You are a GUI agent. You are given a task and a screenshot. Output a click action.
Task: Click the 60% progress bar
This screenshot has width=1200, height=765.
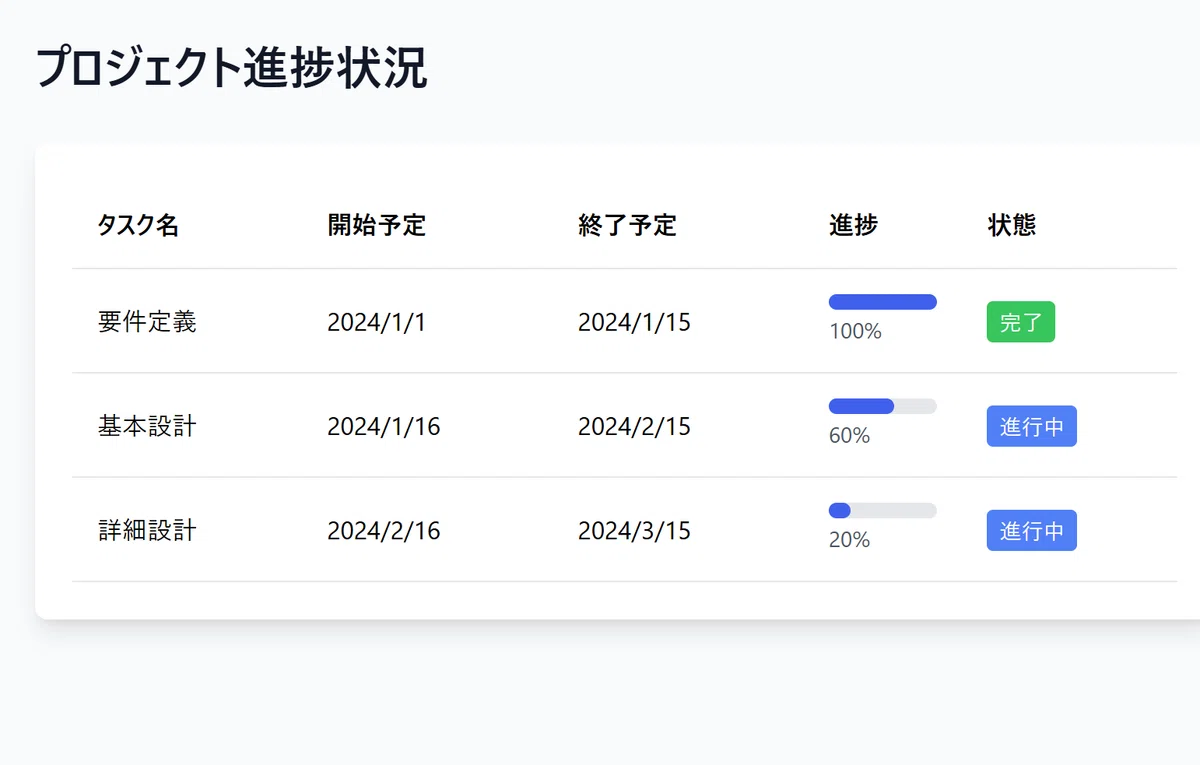coord(883,406)
